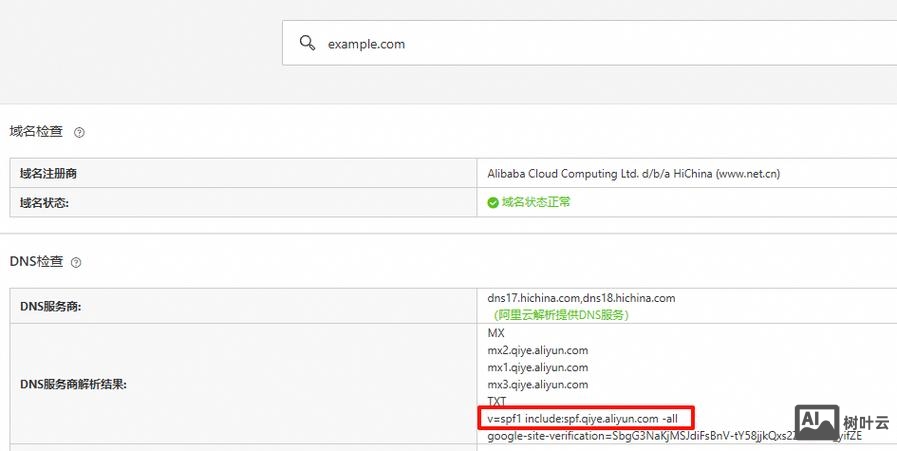This screenshot has height=451, width=897.
Task: Select dns17.hichina.com,dns18.hichina.com value
Action: [581, 298]
